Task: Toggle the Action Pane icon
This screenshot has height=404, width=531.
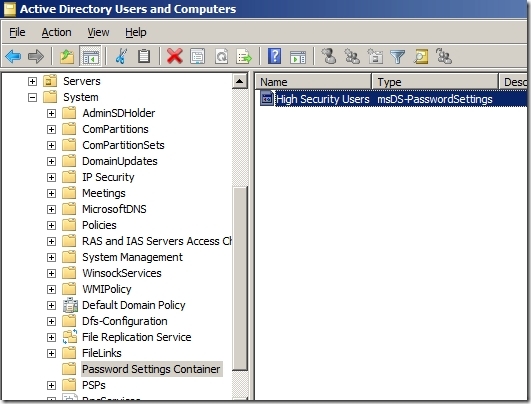Action: point(298,57)
